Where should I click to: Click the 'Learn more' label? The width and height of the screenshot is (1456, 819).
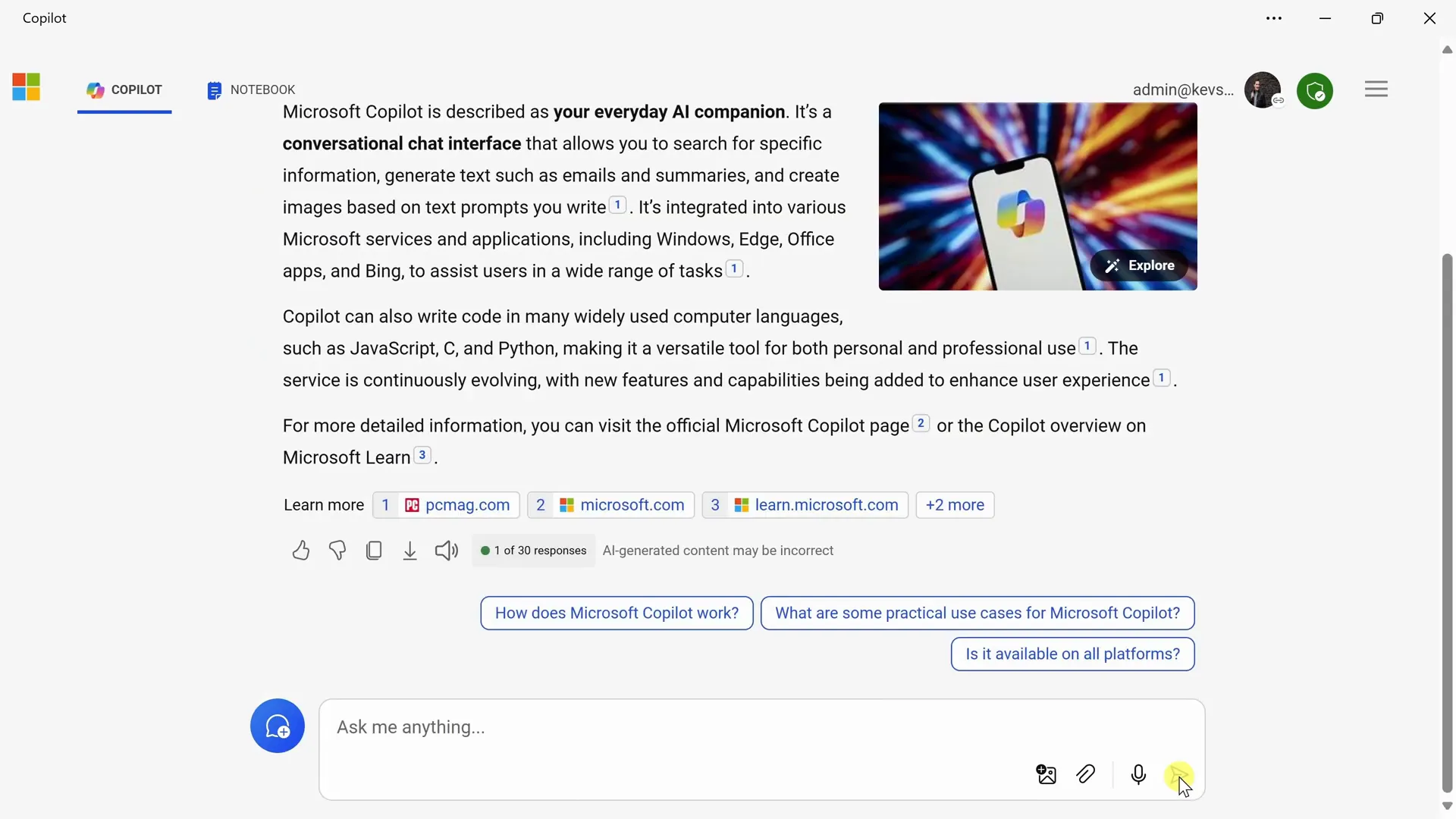coord(324,505)
